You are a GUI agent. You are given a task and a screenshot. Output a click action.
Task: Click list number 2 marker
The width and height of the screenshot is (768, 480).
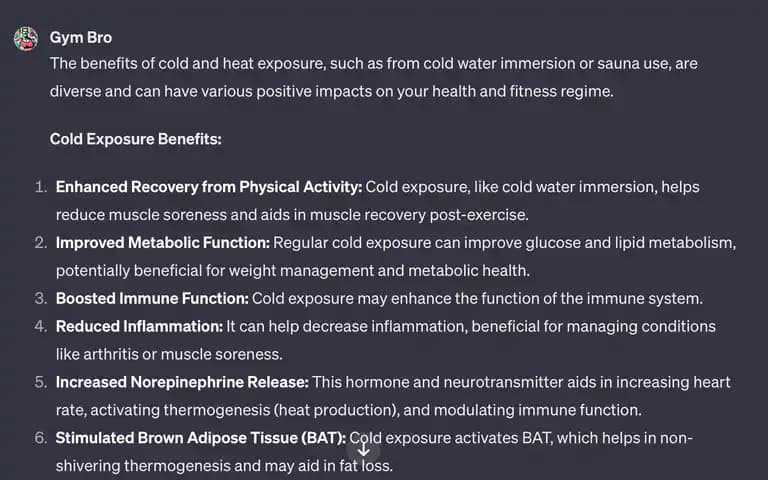click(x=41, y=243)
